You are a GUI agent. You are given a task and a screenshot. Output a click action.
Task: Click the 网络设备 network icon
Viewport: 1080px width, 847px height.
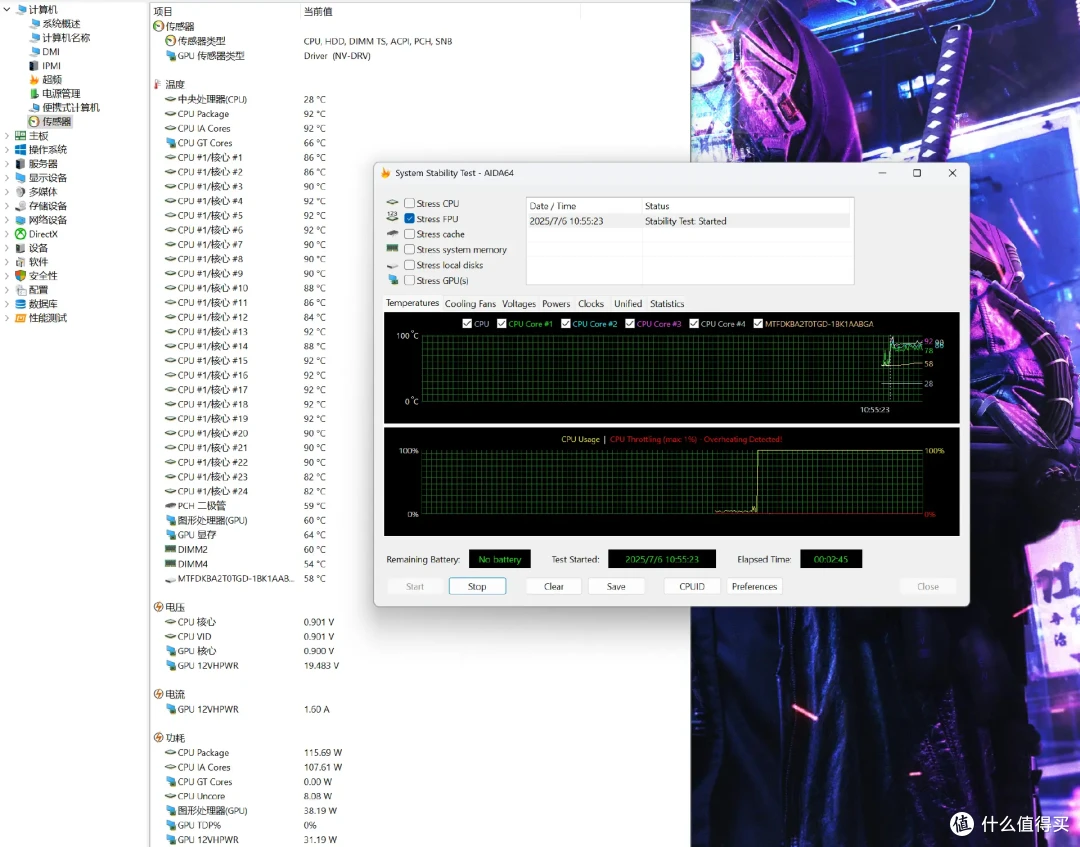click(x=20, y=220)
